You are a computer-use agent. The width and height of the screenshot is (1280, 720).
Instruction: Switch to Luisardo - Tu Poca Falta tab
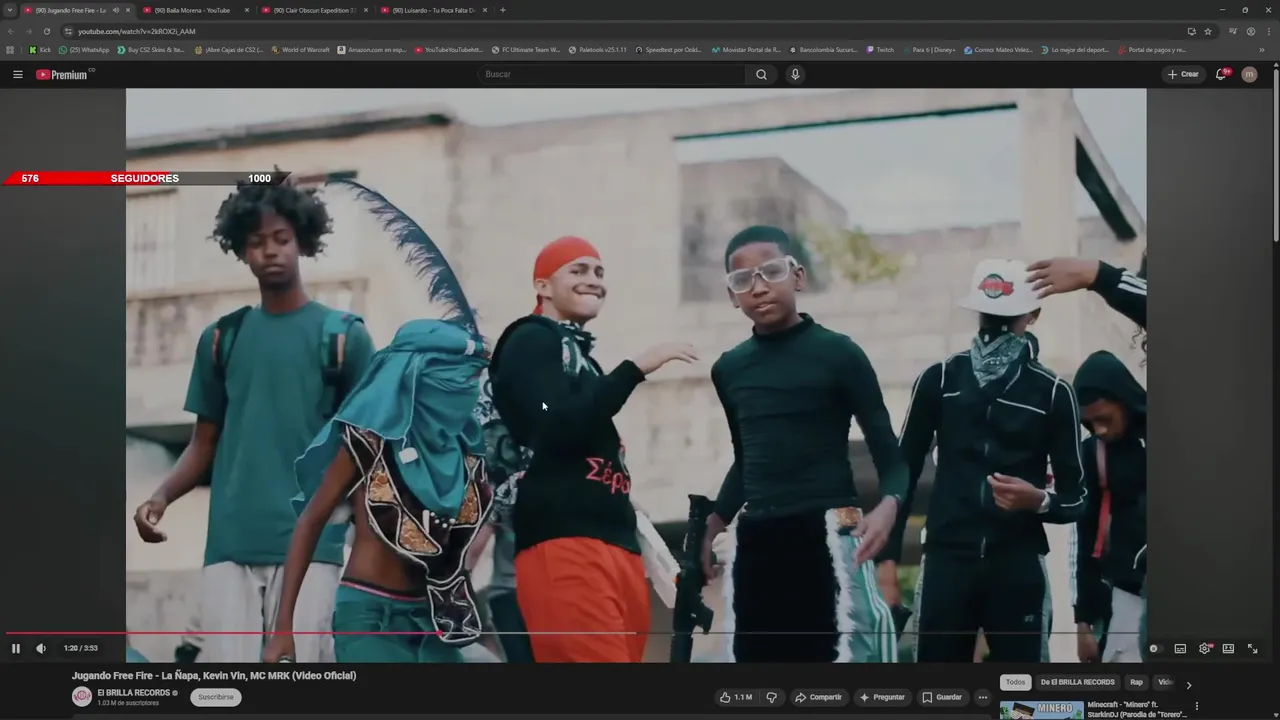434,10
